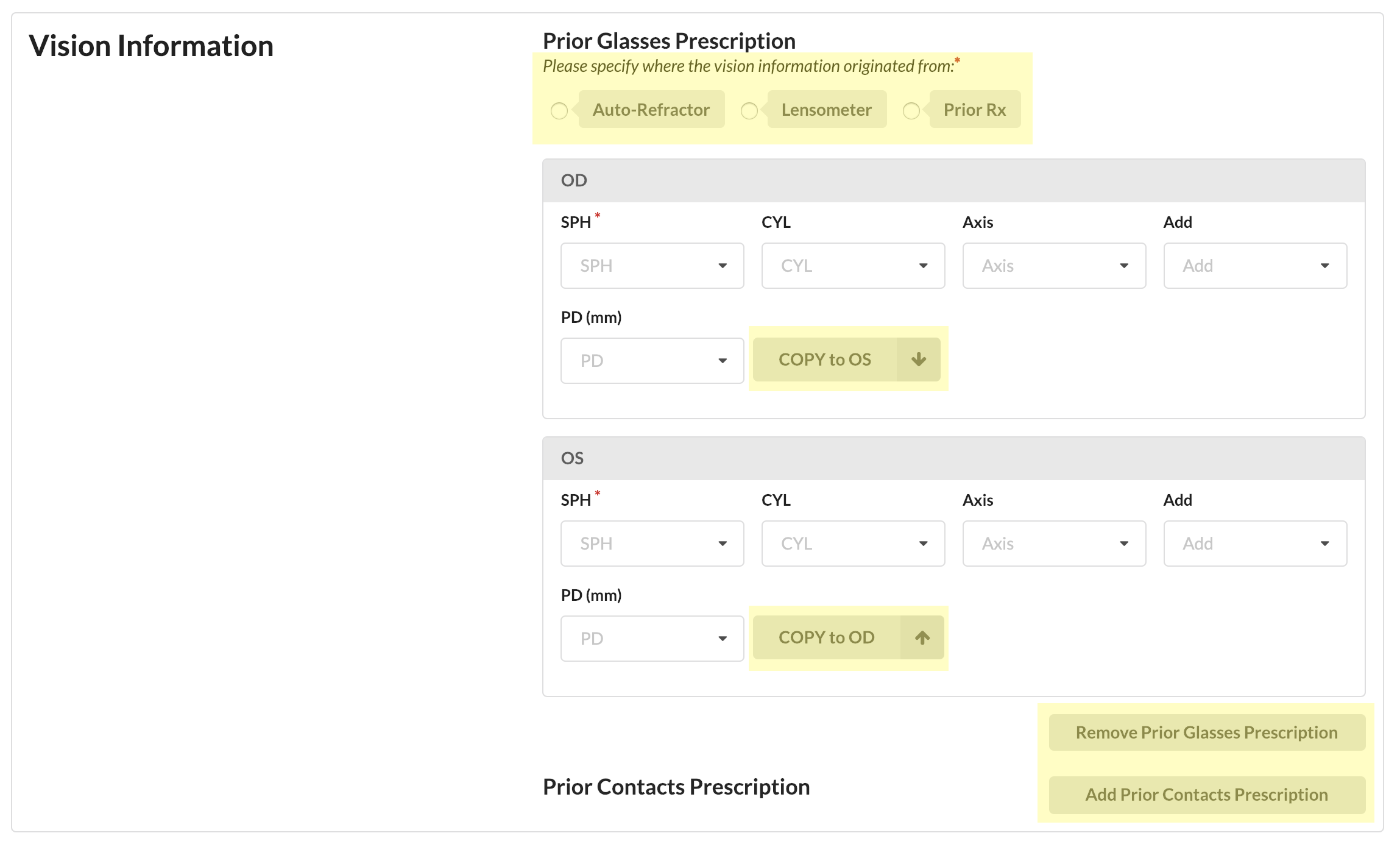Click the down arrow icon on COPY to OS
Screen dimensions: 1400x847
918,360
